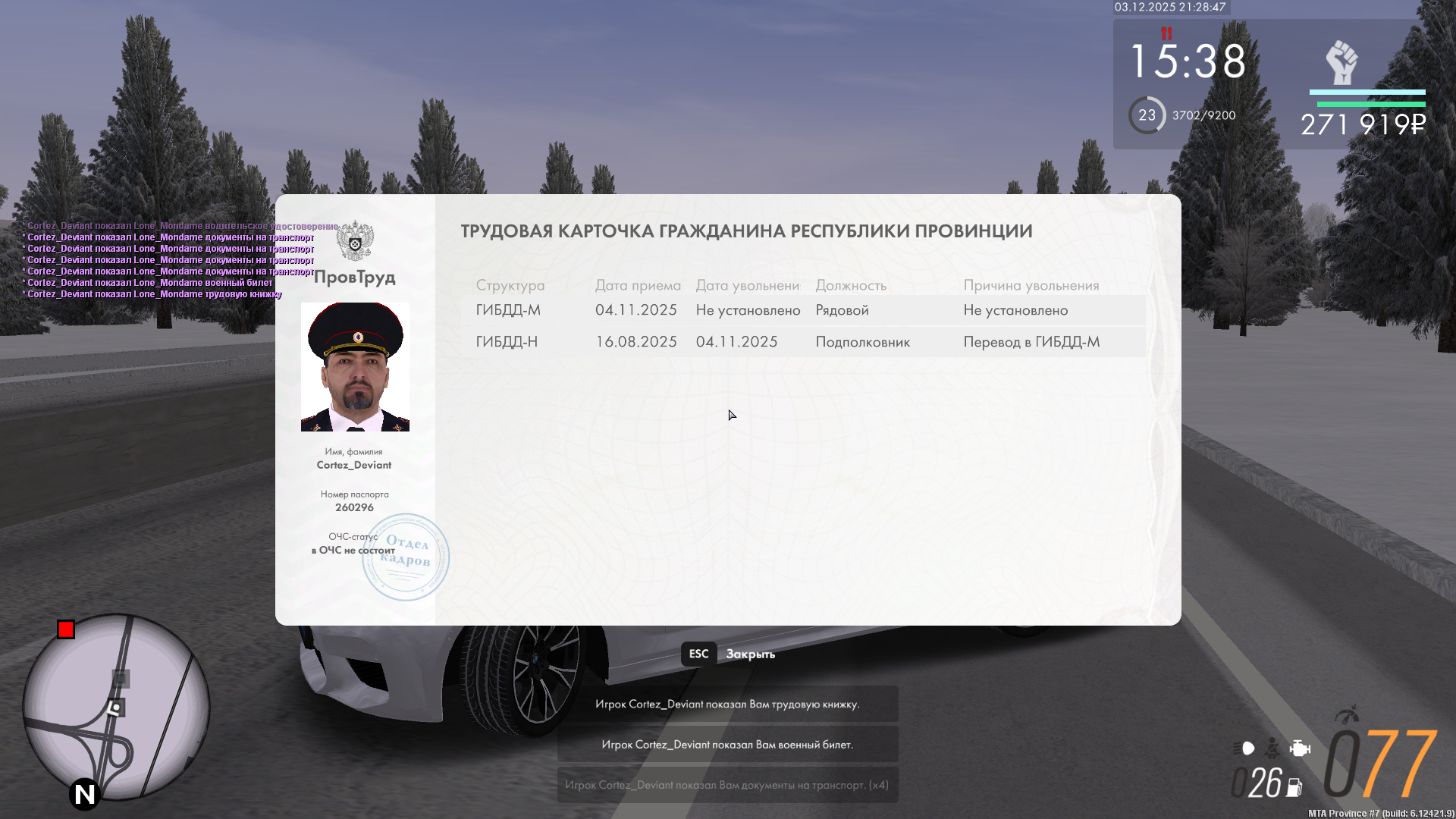This screenshot has width=1456, height=819.
Task: Click the cruise control speedometer icon
Action: pos(1347,715)
